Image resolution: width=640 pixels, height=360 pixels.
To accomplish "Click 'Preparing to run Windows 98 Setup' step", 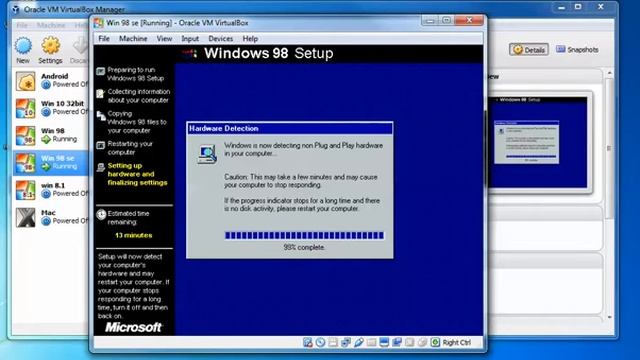I will pos(136,74).
